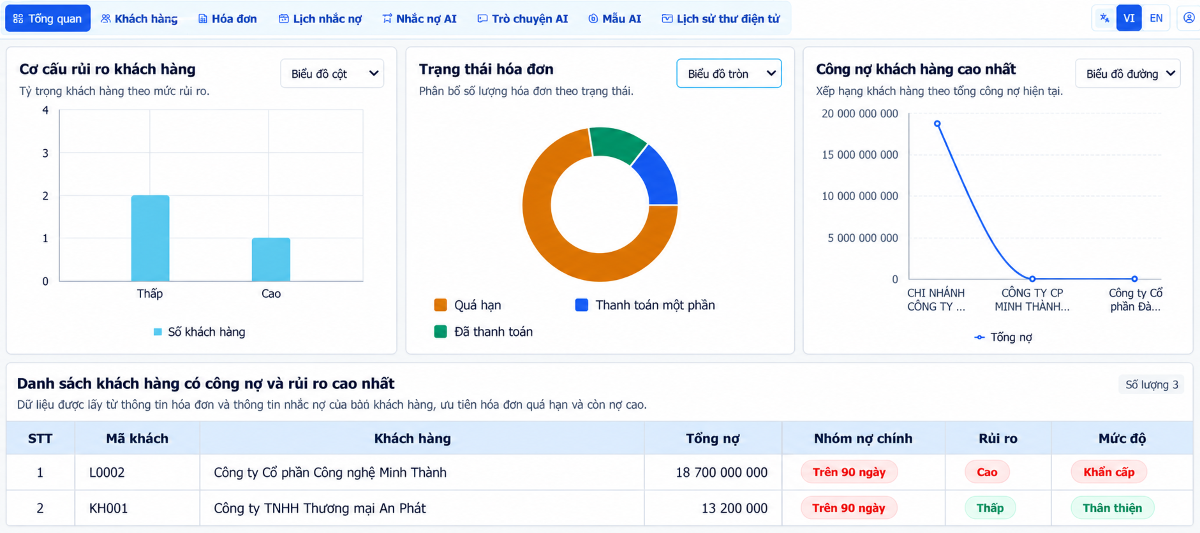Expand the Biểu đồ đường chart type dropdown
The width and height of the screenshot is (1200, 533).
pos(1128,73)
